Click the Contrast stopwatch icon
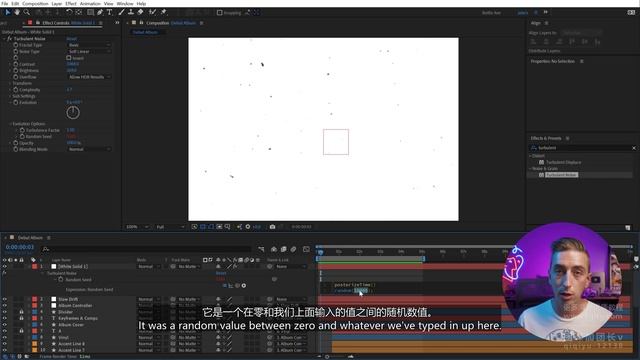640x360 pixels. pyautogui.click(x=16, y=64)
